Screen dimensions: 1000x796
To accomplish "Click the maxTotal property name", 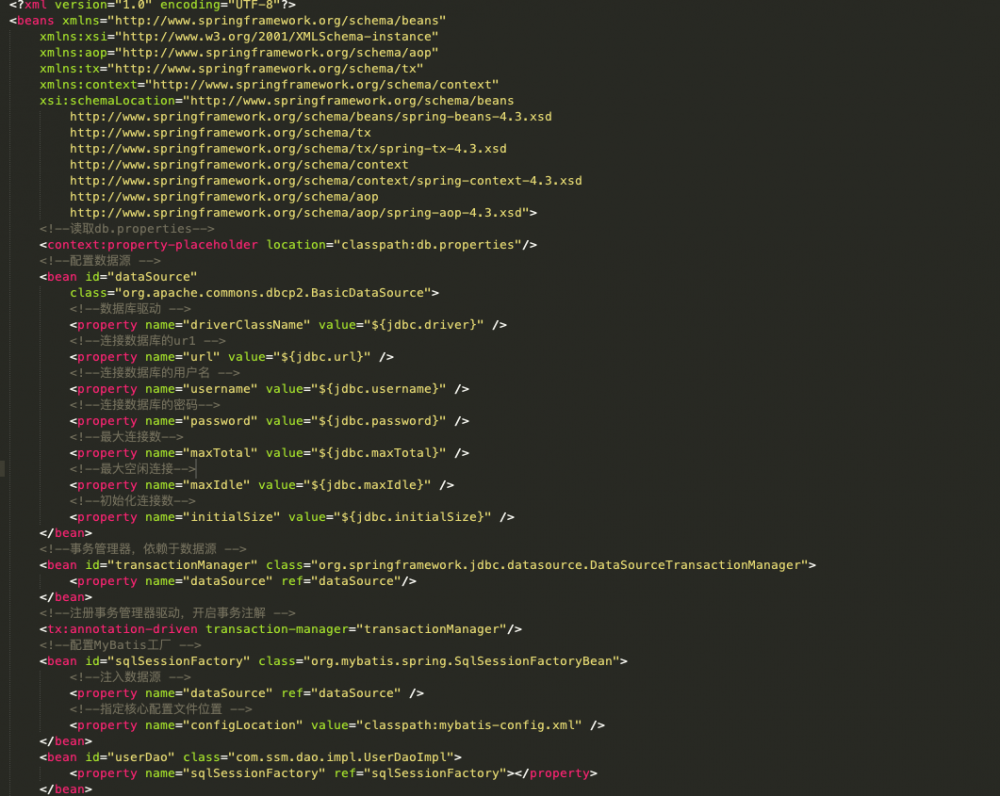I will click(224, 452).
